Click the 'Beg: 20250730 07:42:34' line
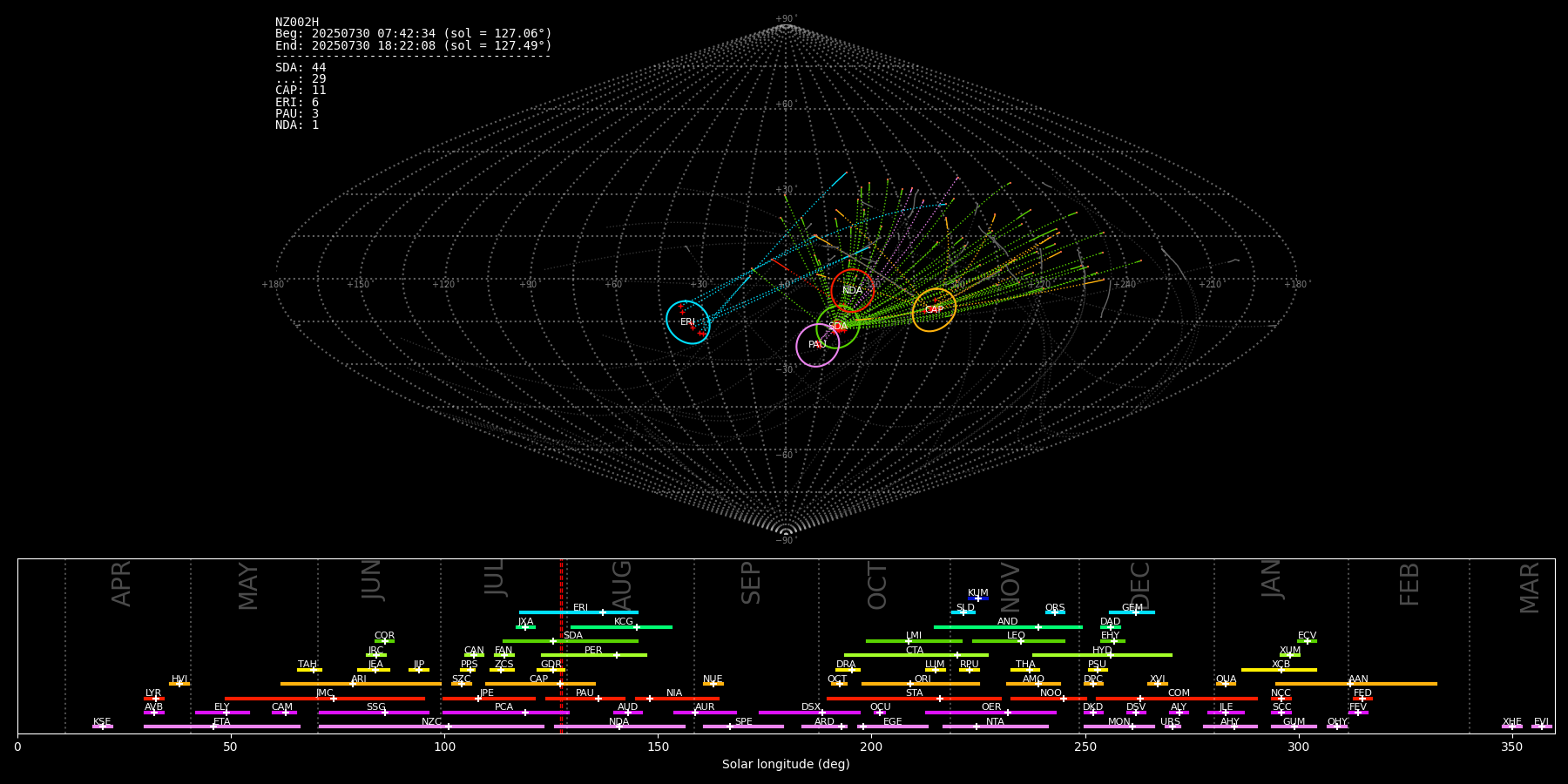 414,34
